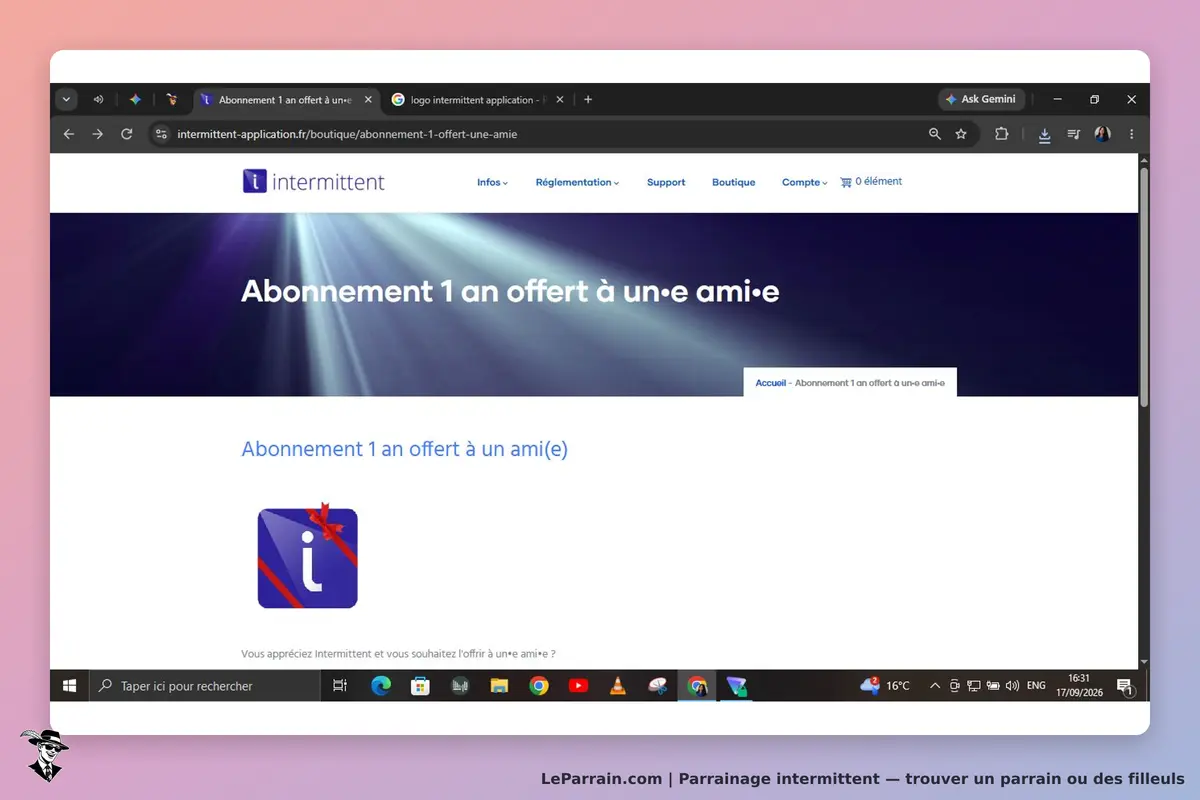This screenshot has height=800, width=1200.
Task: Open the cart showing 0 élément
Action: coord(871,182)
